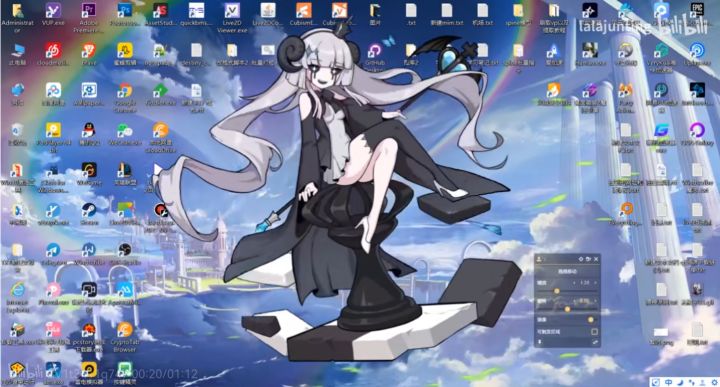This screenshot has height=387, width=720.
Task: Open the rocket shortcut icon
Action: [x=554, y=50]
